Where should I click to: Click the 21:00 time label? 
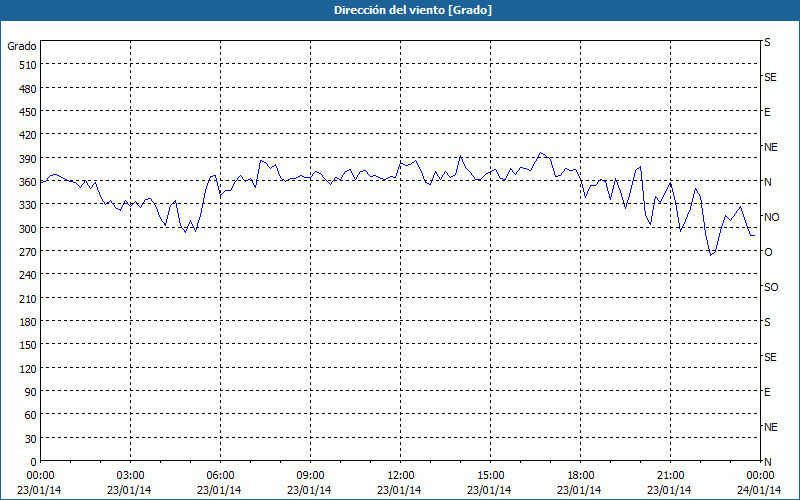click(670, 476)
